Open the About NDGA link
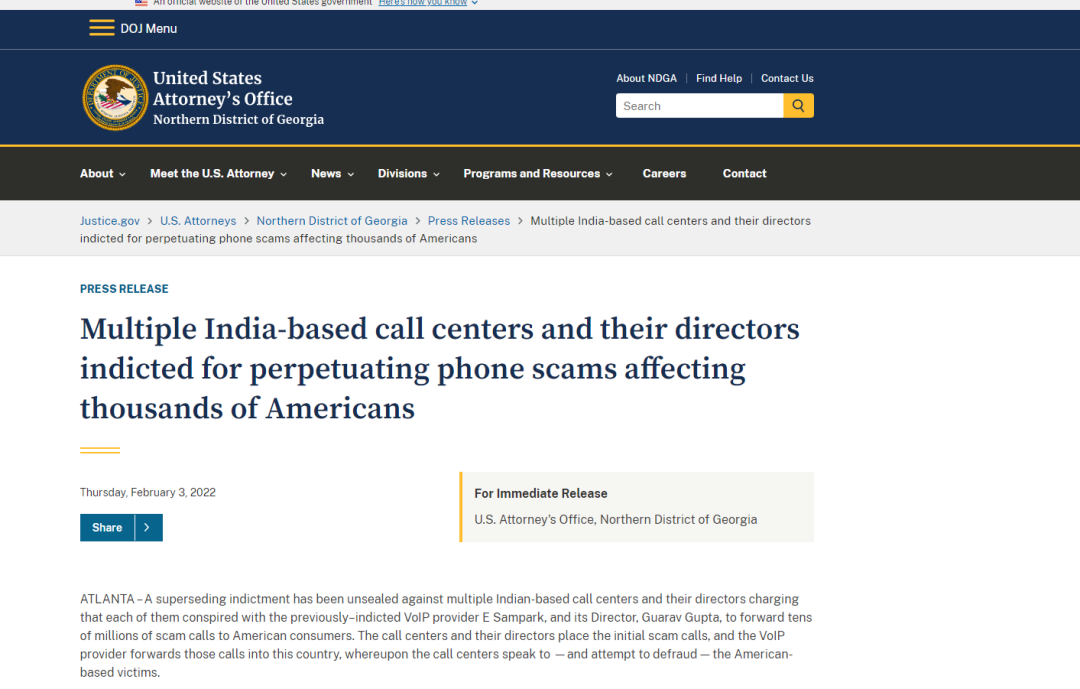The width and height of the screenshot is (1080, 689). [x=646, y=79]
